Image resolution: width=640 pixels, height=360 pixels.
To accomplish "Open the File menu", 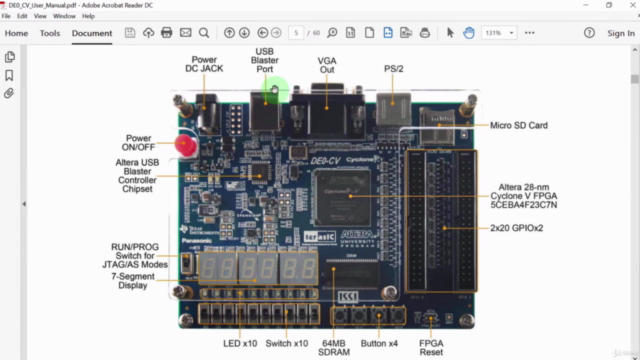I will point(6,16).
